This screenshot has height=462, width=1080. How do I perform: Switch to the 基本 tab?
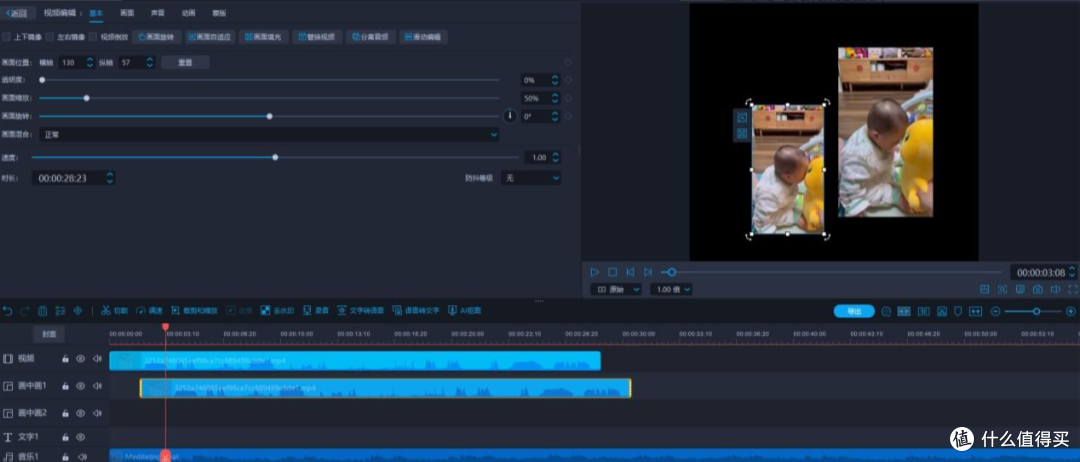[x=96, y=13]
